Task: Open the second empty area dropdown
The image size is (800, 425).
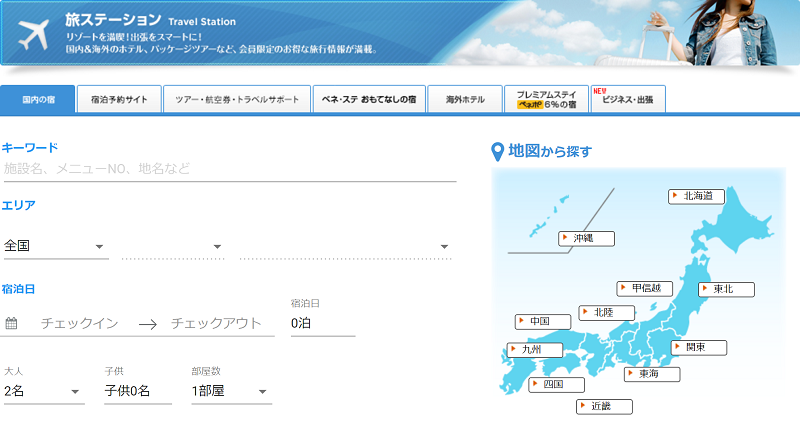Action: (x=173, y=246)
